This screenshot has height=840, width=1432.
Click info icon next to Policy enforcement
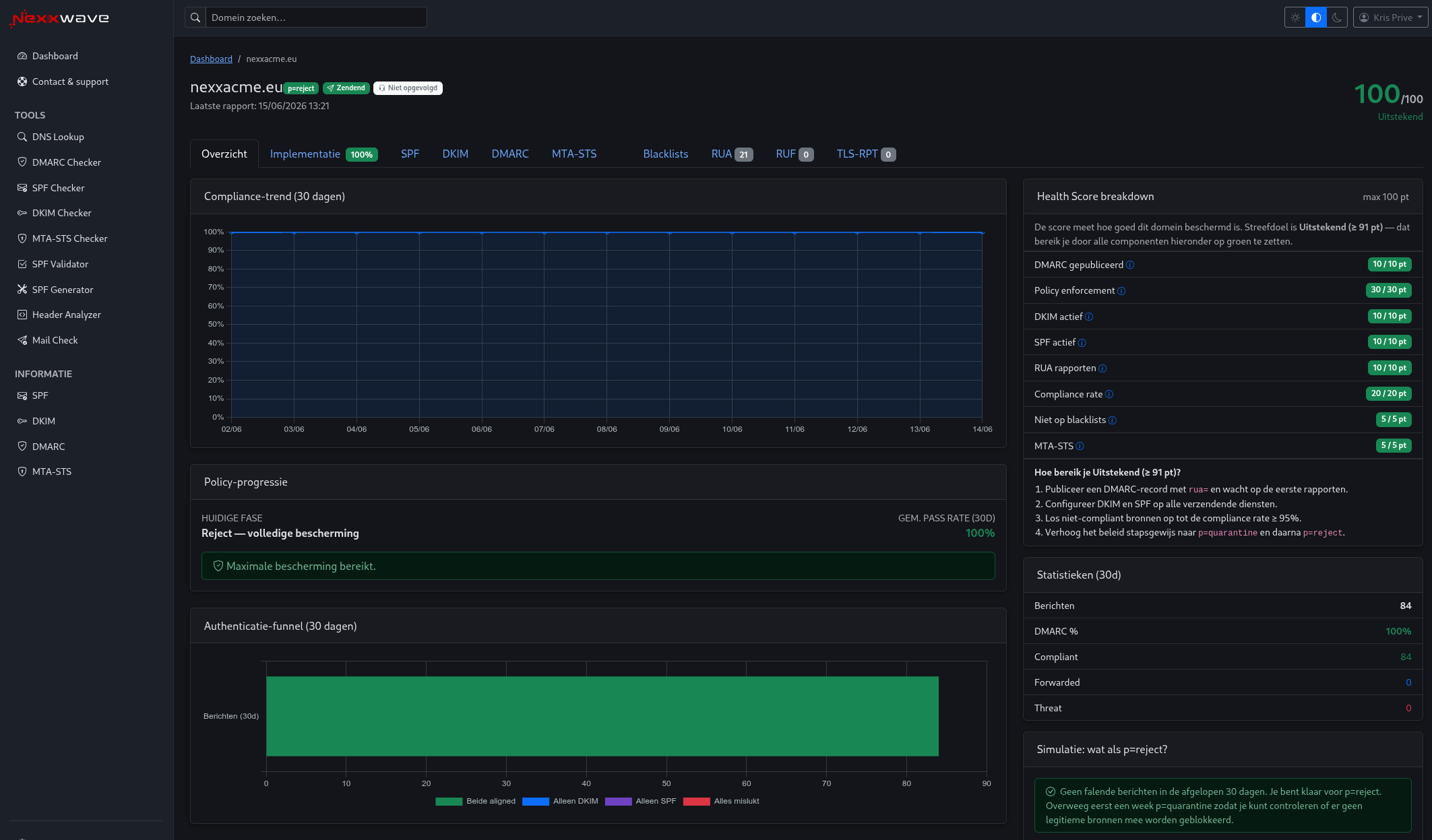tap(1121, 291)
